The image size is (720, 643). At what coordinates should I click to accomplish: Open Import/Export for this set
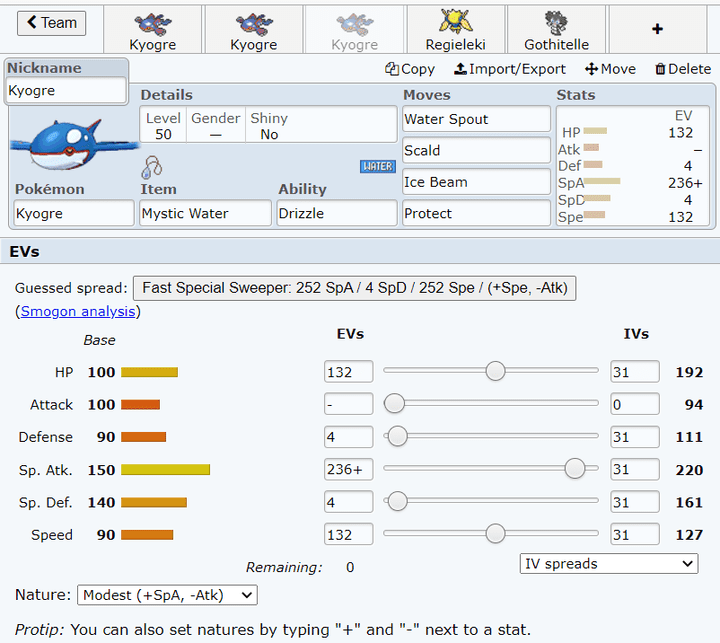point(510,69)
